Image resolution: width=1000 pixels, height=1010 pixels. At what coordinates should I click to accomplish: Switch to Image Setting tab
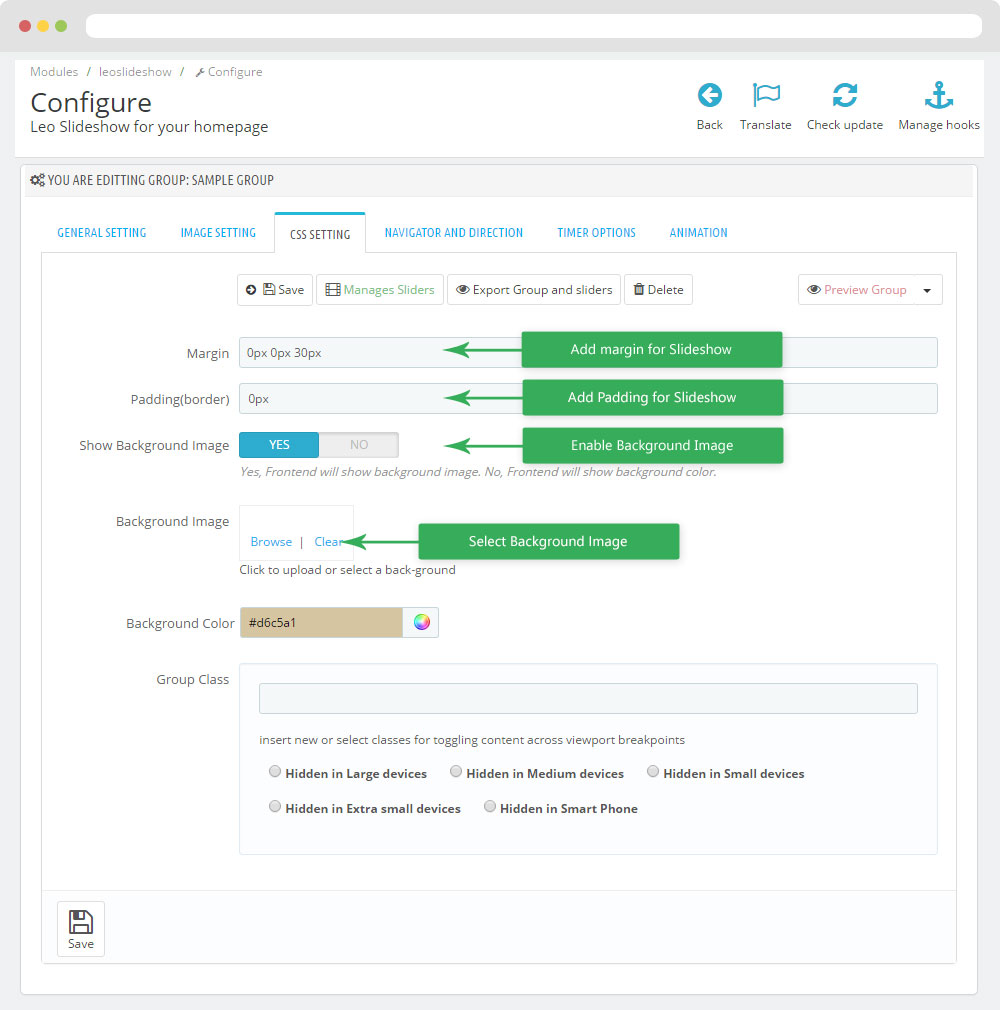point(218,233)
